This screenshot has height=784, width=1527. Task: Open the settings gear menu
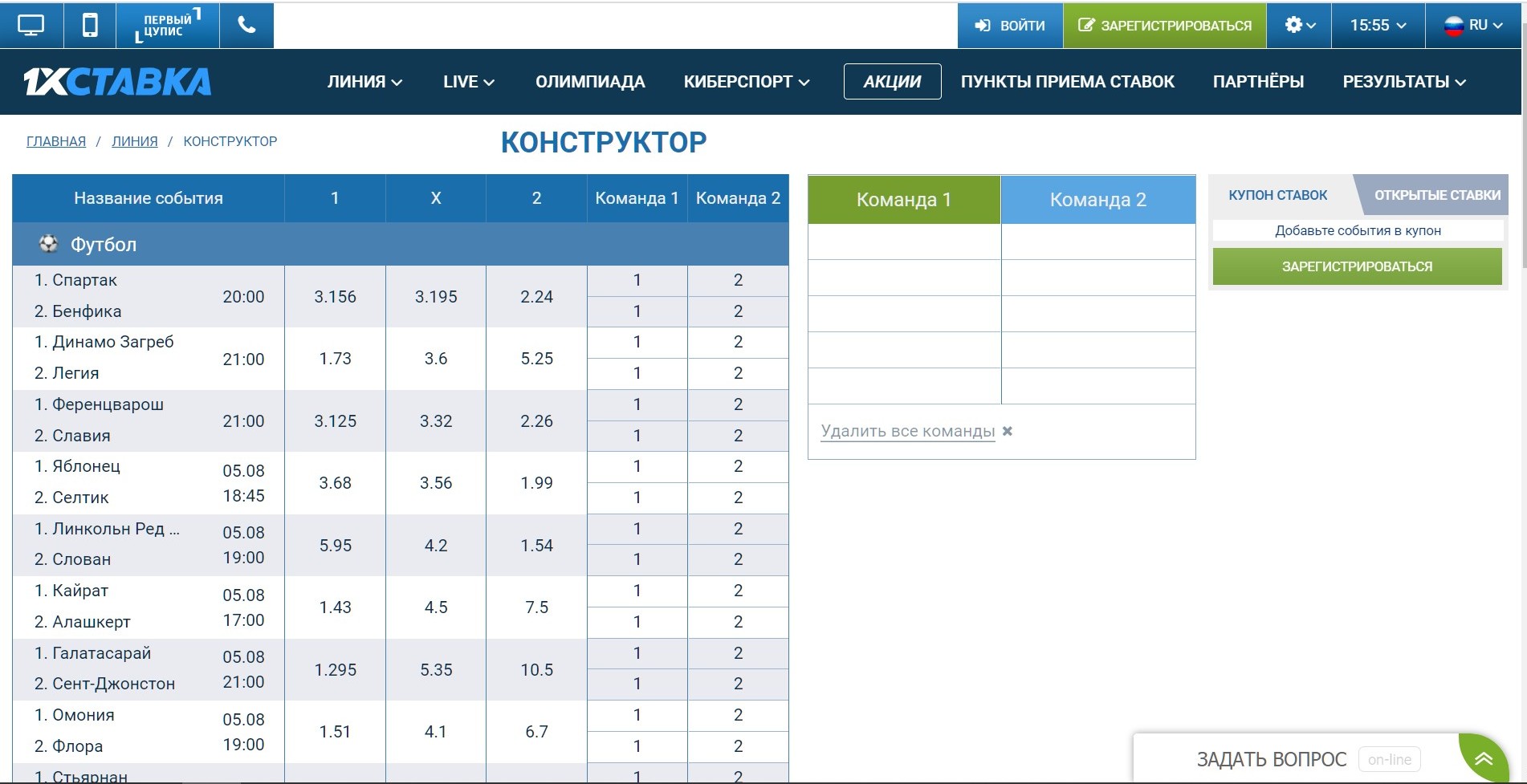point(1299,26)
